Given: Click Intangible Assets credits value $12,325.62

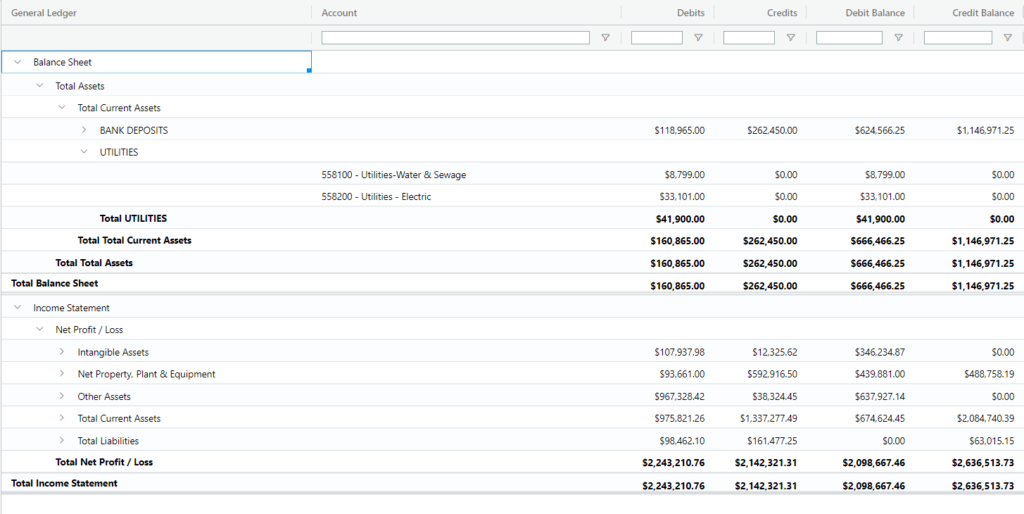Looking at the screenshot, I should tap(775, 353).
